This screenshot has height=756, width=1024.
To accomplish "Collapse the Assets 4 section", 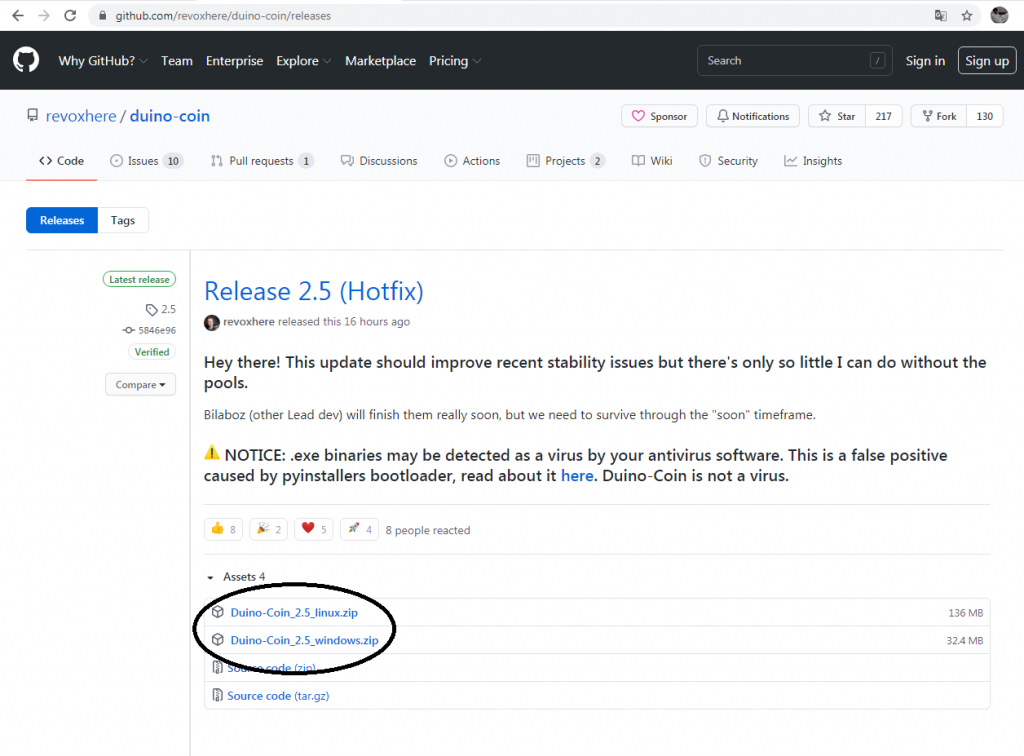I will (x=236, y=577).
